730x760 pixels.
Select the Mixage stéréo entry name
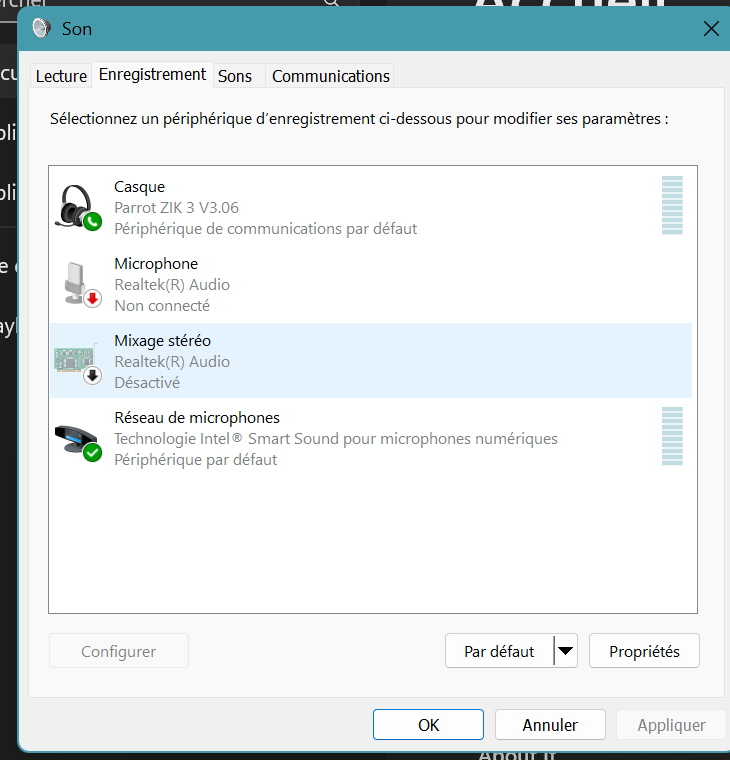(x=162, y=341)
